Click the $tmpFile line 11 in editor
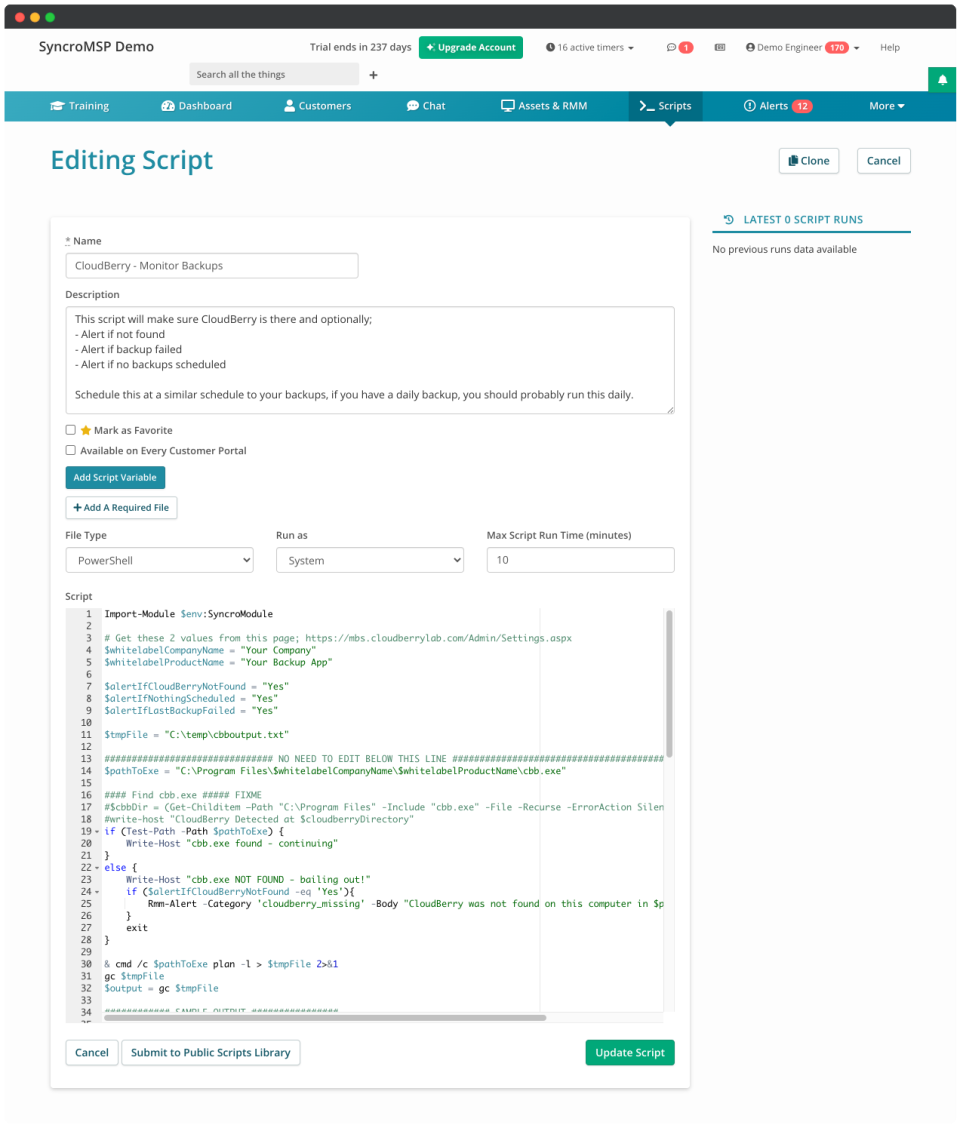Screen dimensions: 960x1128 pos(196,735)
